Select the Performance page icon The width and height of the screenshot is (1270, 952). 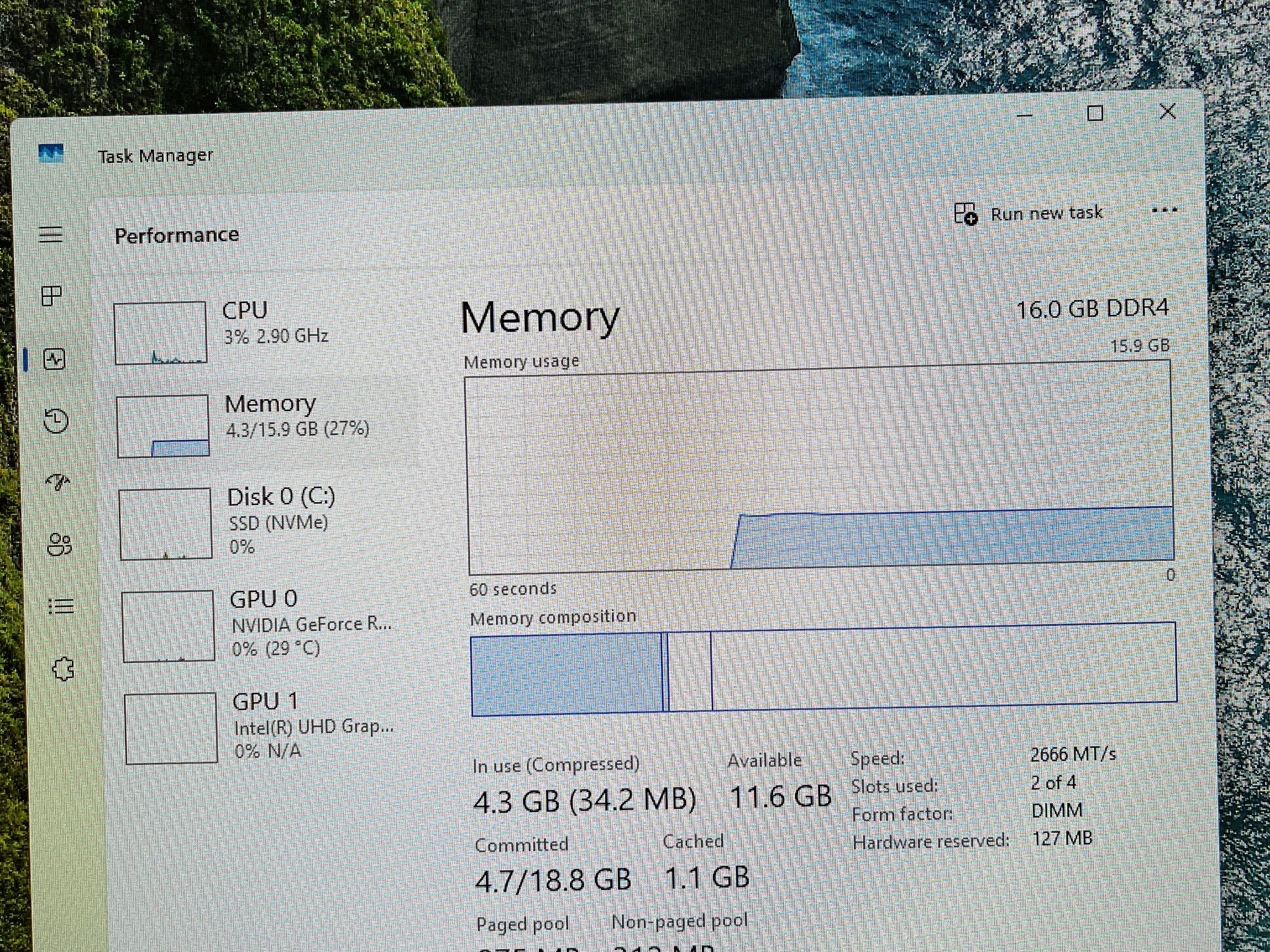(x=55, y=359)
